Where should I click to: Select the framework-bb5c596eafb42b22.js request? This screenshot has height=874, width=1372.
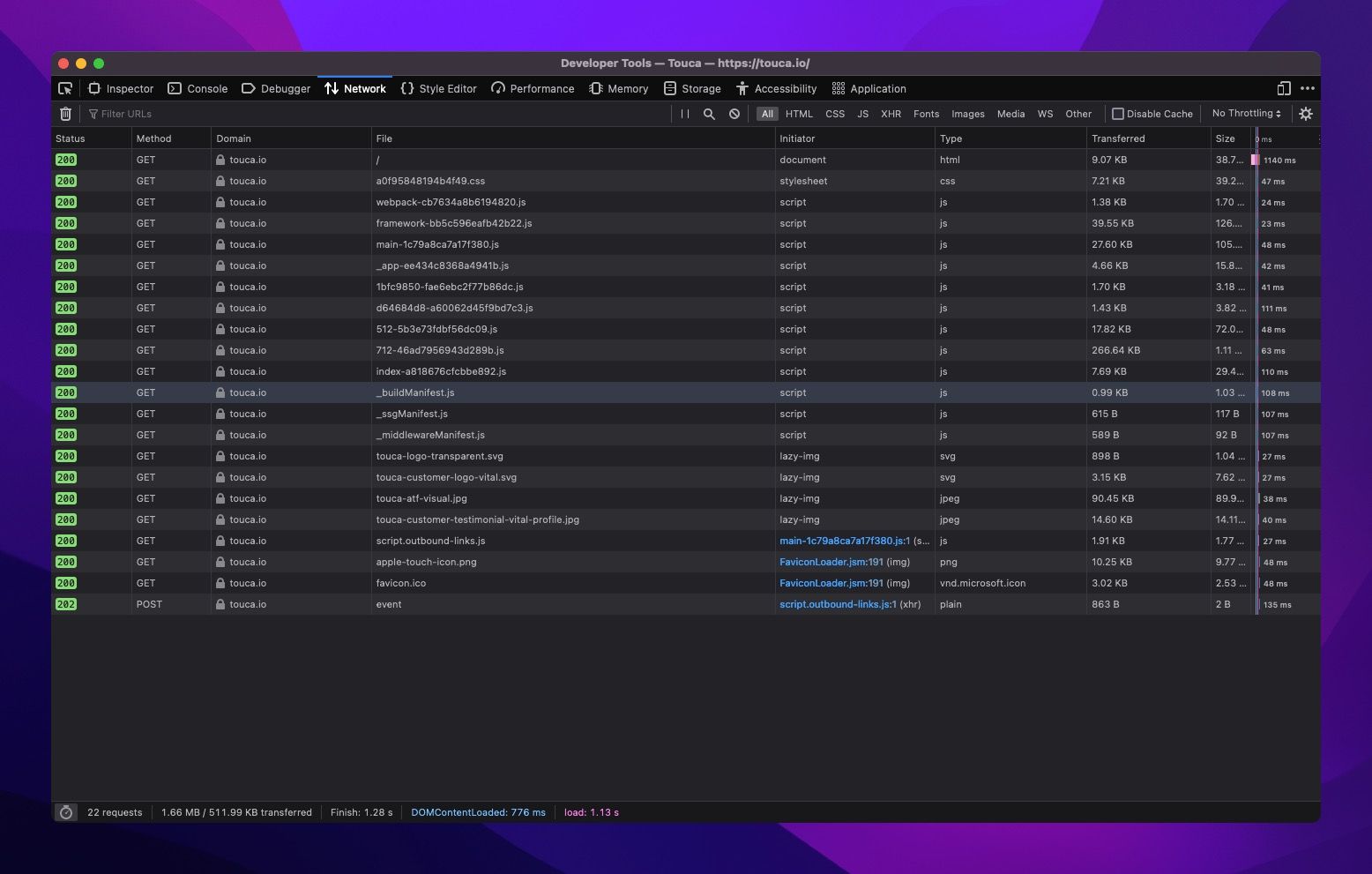click(686, 223)
